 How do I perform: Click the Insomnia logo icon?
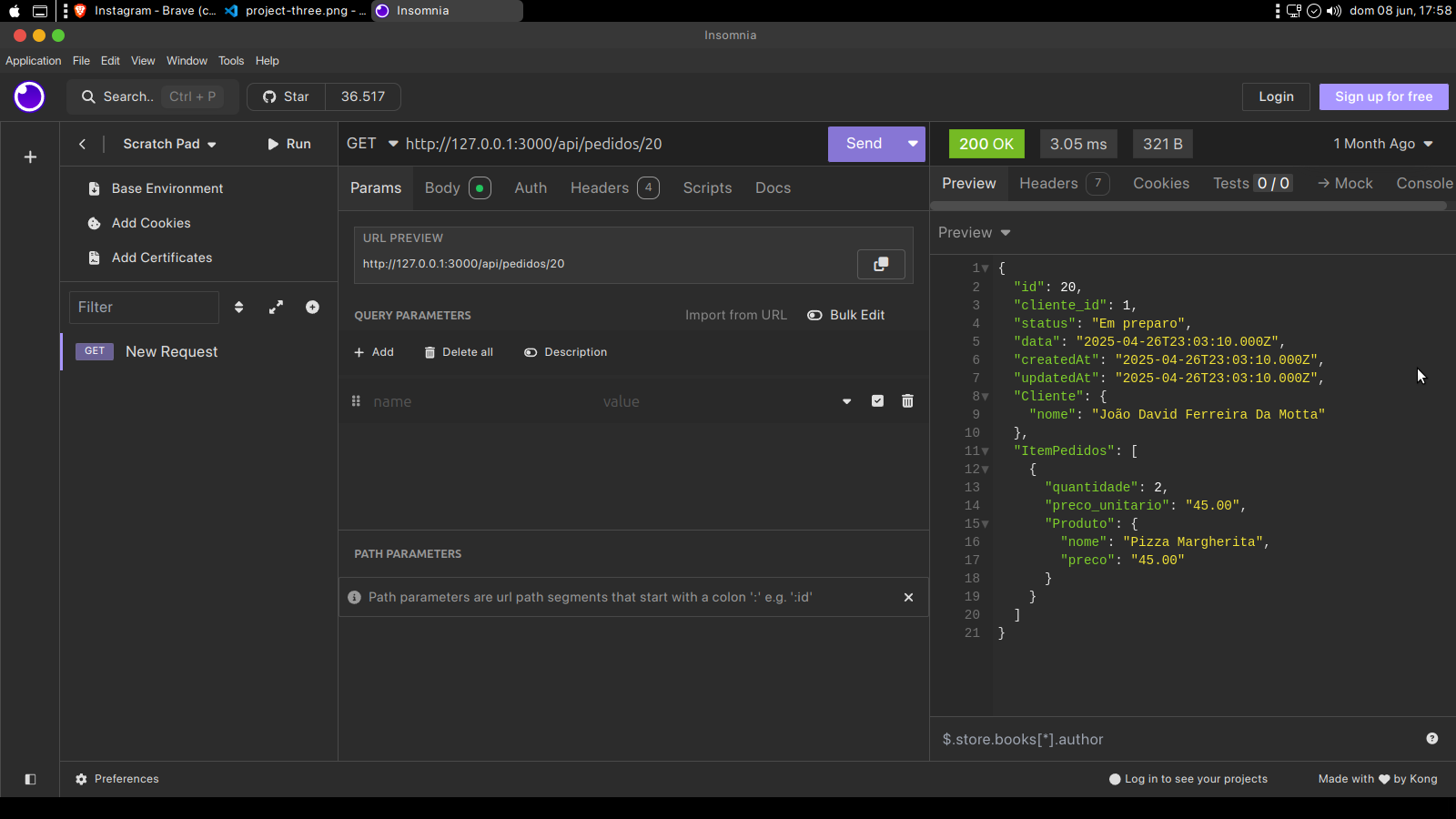(x=29, y=96)
